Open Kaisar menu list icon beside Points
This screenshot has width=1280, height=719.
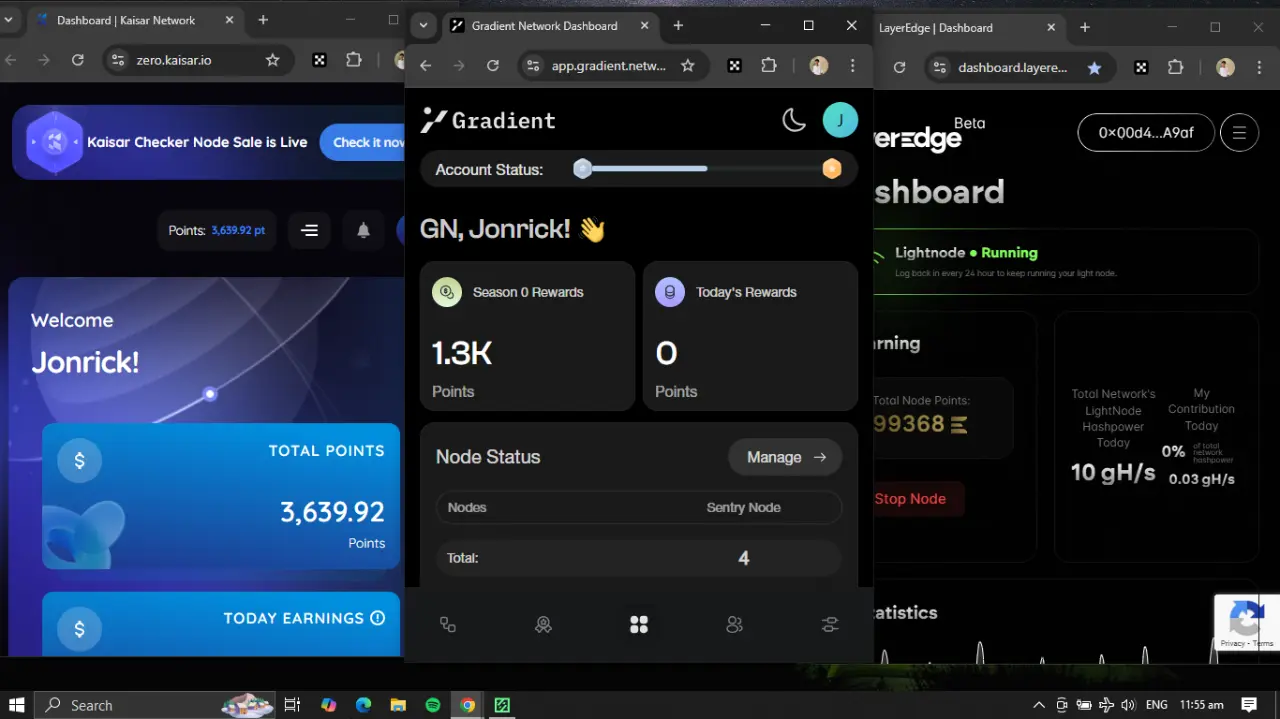(x=310, y=231)
